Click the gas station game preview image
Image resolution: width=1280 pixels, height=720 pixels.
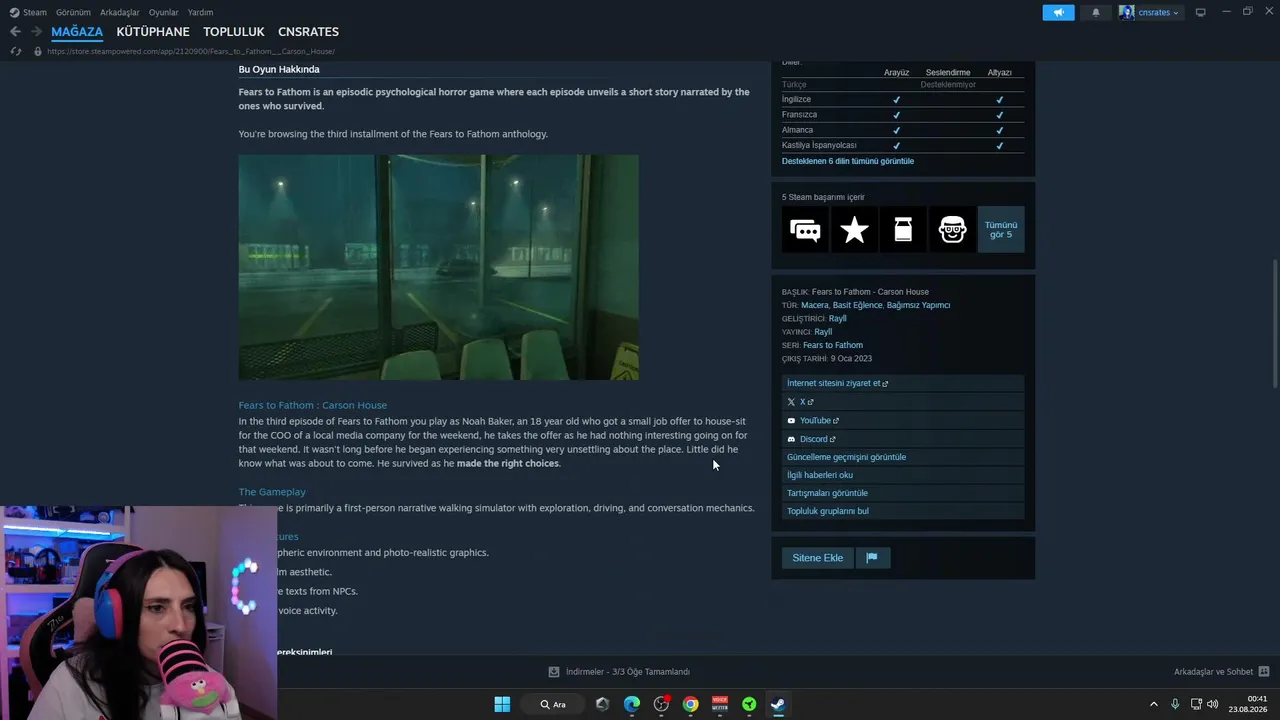click(x=438, y=267)
